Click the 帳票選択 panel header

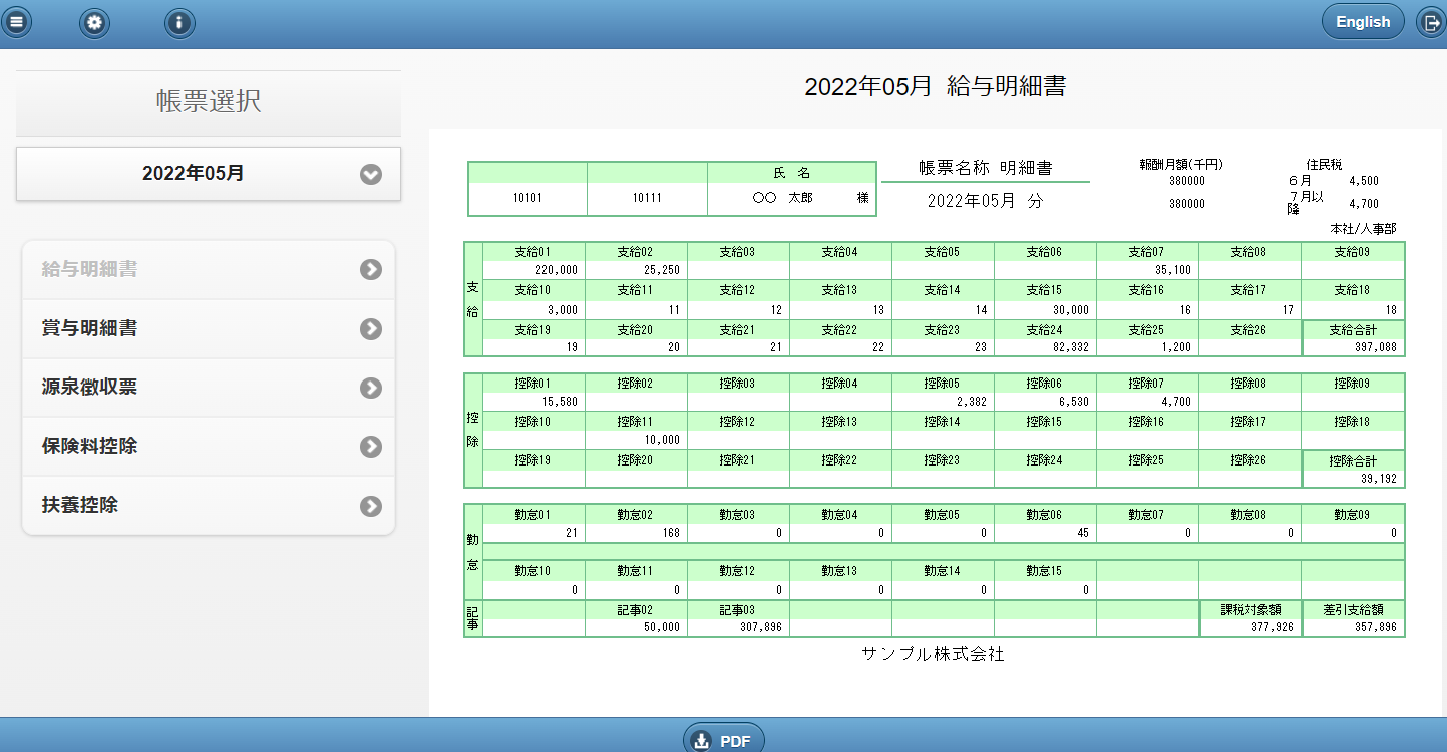[208, 102]
